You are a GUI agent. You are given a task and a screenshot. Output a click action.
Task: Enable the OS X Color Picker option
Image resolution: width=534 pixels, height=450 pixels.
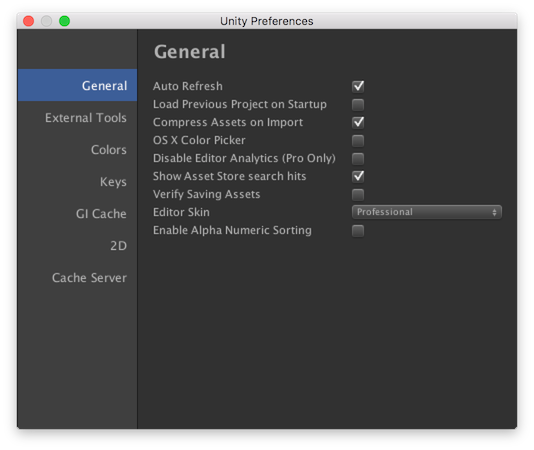tap(358, 140)
